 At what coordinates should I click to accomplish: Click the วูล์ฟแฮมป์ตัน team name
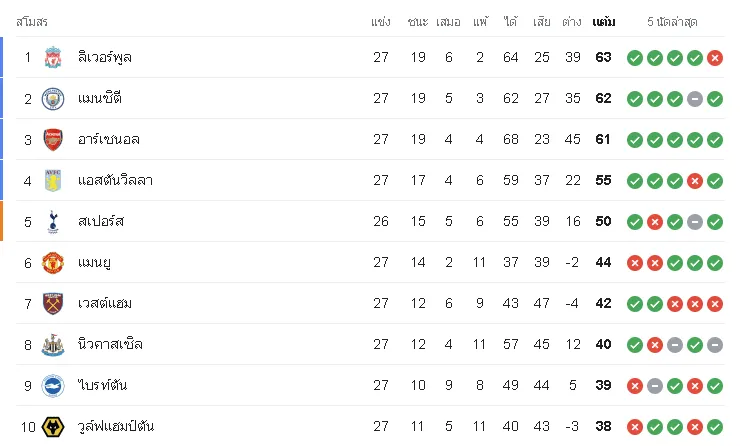point(116,426)
